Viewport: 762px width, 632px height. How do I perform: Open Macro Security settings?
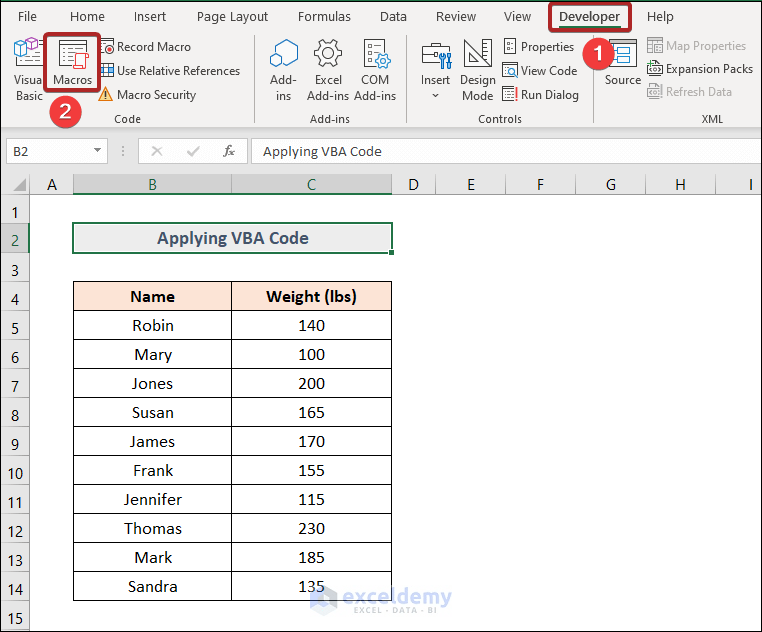(148, 94)
